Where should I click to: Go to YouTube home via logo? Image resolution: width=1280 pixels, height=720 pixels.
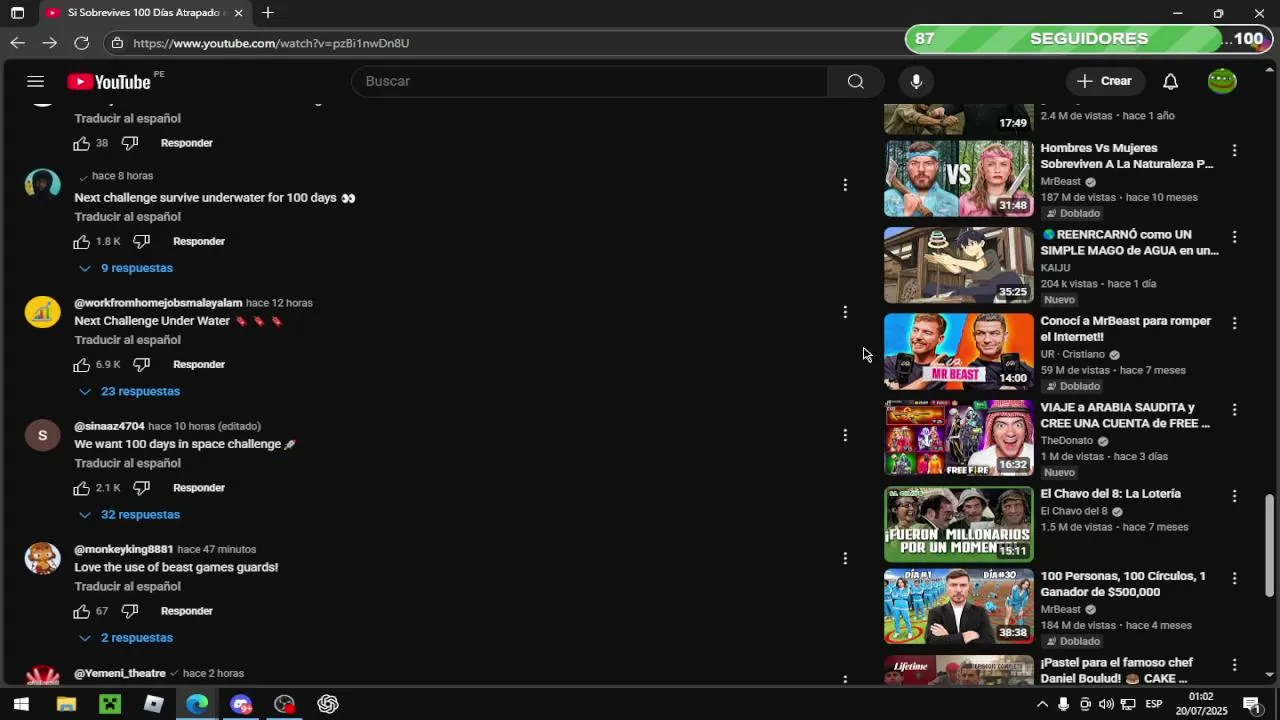point(109,82)
